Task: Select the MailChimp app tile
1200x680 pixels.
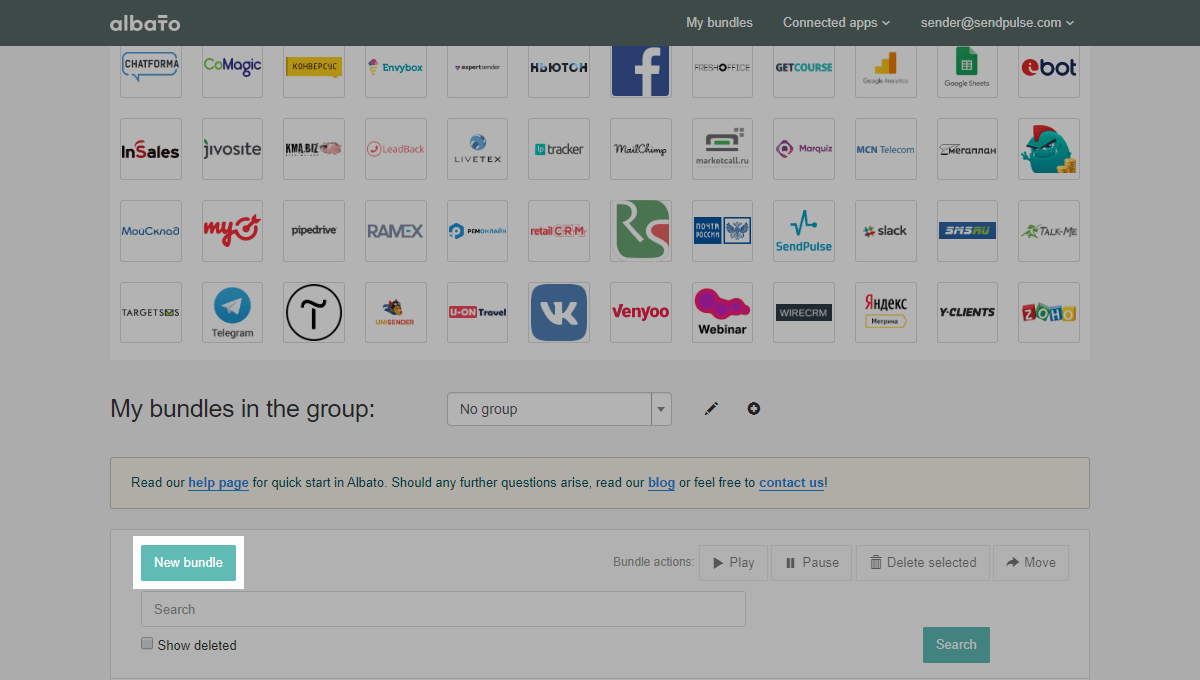Action: coord(641,149)
